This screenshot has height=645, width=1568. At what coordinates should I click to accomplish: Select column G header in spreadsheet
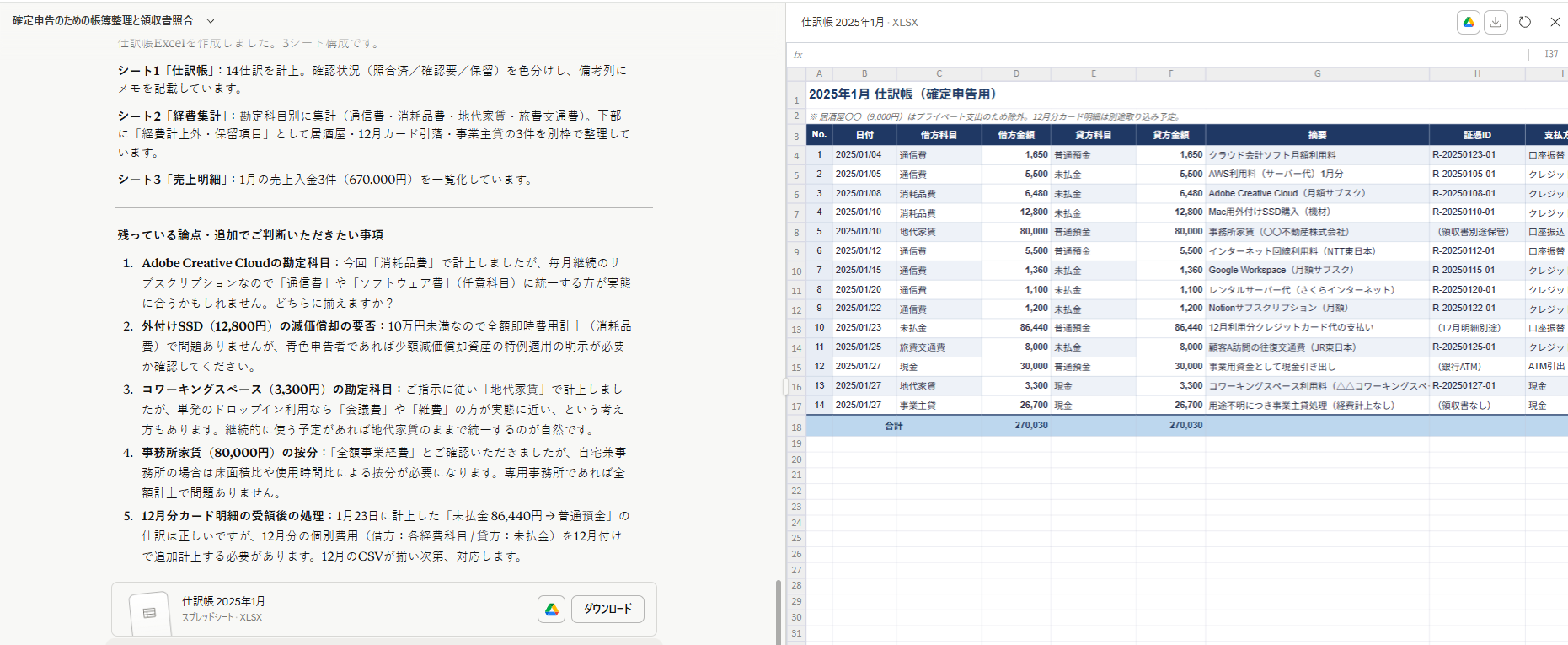tap(1317, 74)
